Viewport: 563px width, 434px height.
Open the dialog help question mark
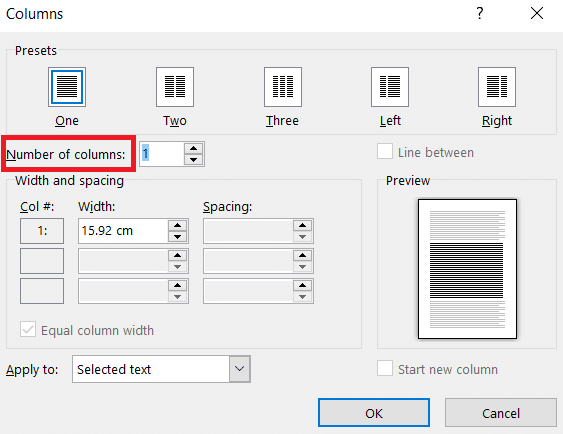click(x=480, y=14)
